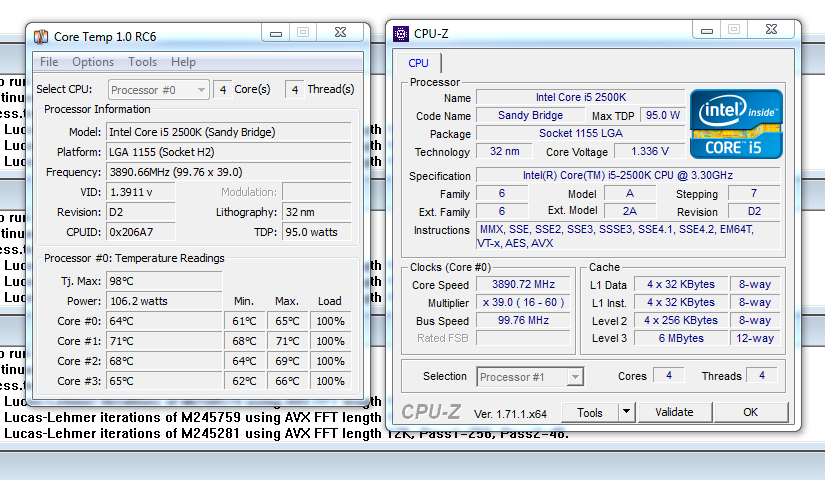Minimize the CPU-Z window
The height and width of the screenshot is (480, 825).
click(x=707, y=31)
